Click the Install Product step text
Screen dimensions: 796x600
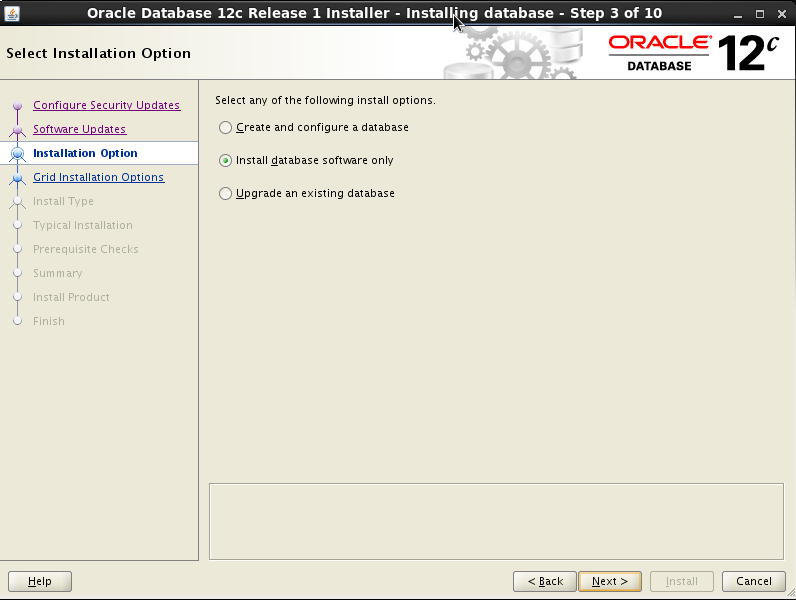coord(71,297)
